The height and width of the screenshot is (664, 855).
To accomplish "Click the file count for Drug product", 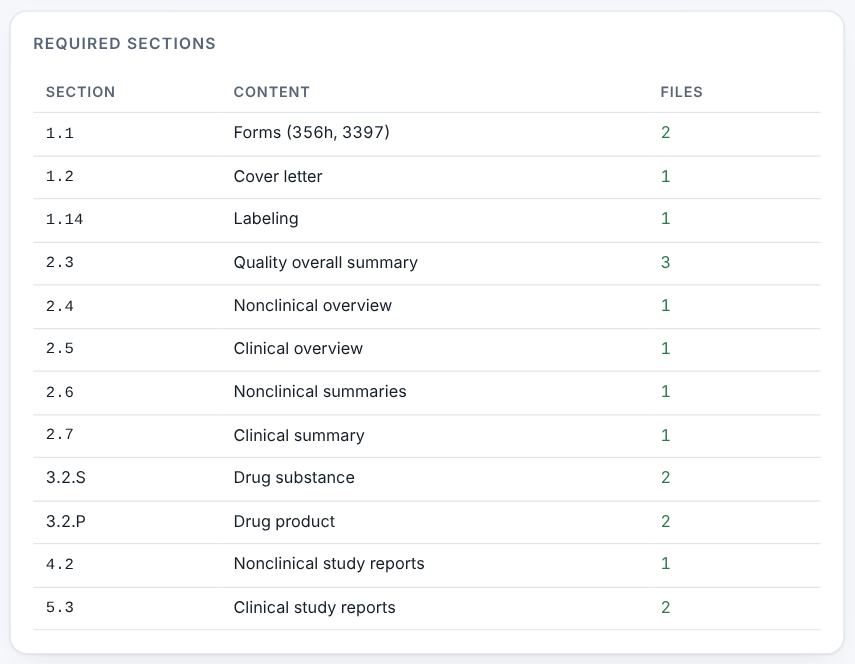I will pyautogui.click(x=665, y=521).
